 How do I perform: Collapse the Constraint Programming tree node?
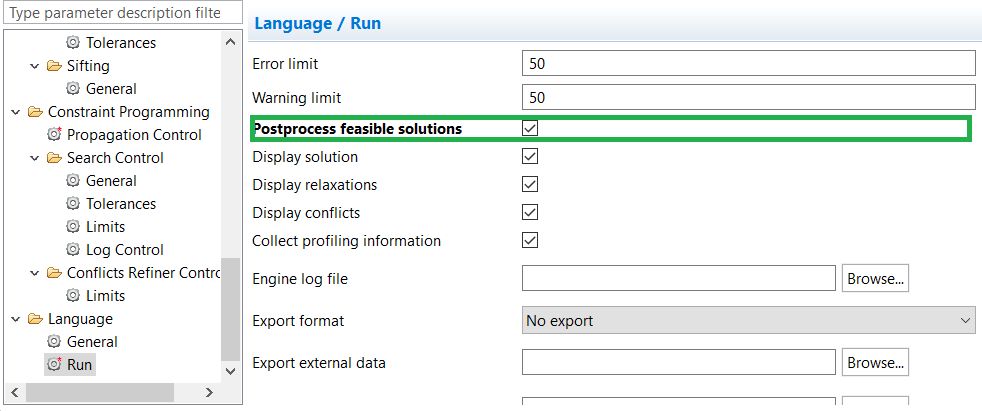(15, 112)
